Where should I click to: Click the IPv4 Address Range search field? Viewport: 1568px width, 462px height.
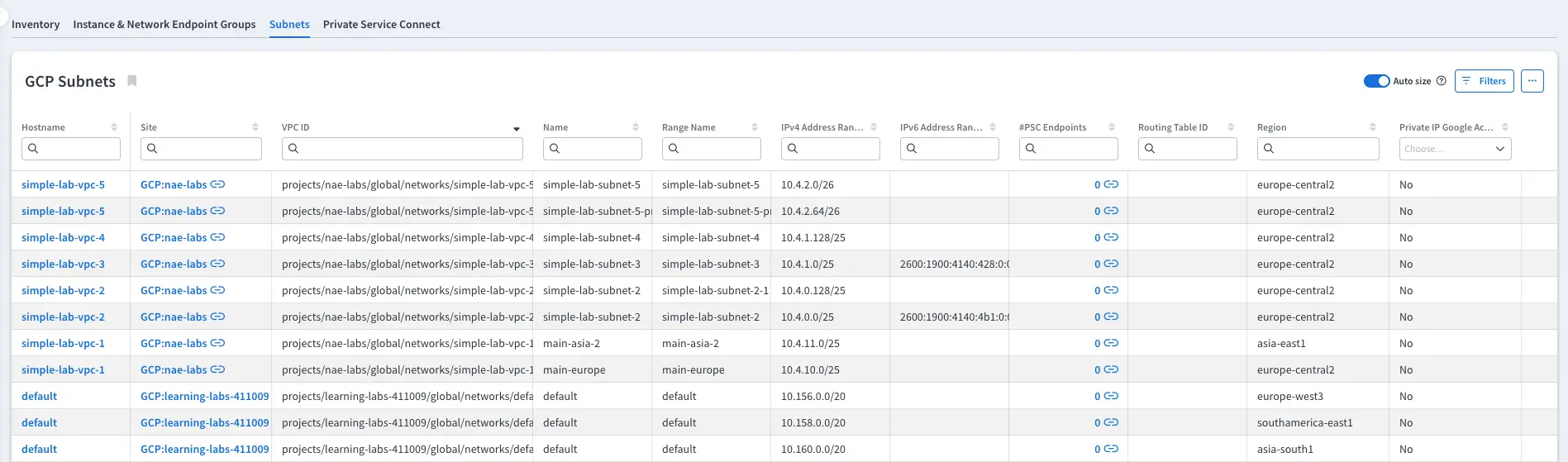tap(836, 149)
